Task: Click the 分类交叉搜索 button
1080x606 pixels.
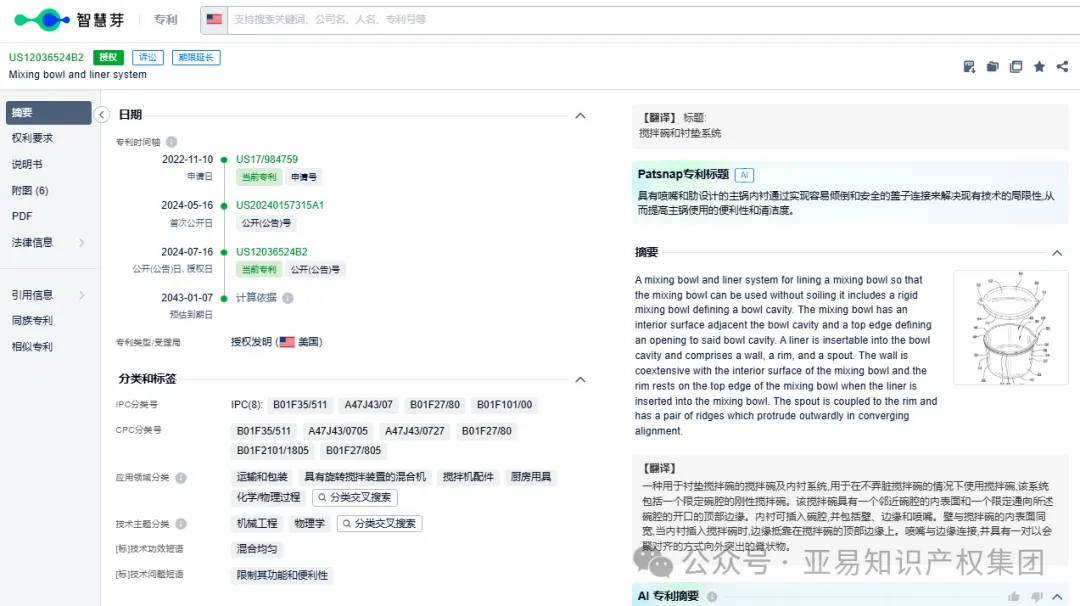Action: (x=355, y=496)
